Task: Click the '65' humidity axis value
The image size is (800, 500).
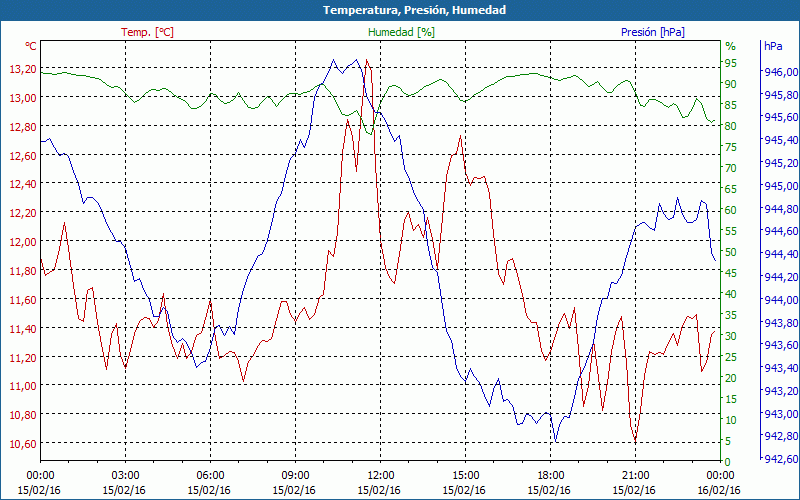Action: pos(731,189)
